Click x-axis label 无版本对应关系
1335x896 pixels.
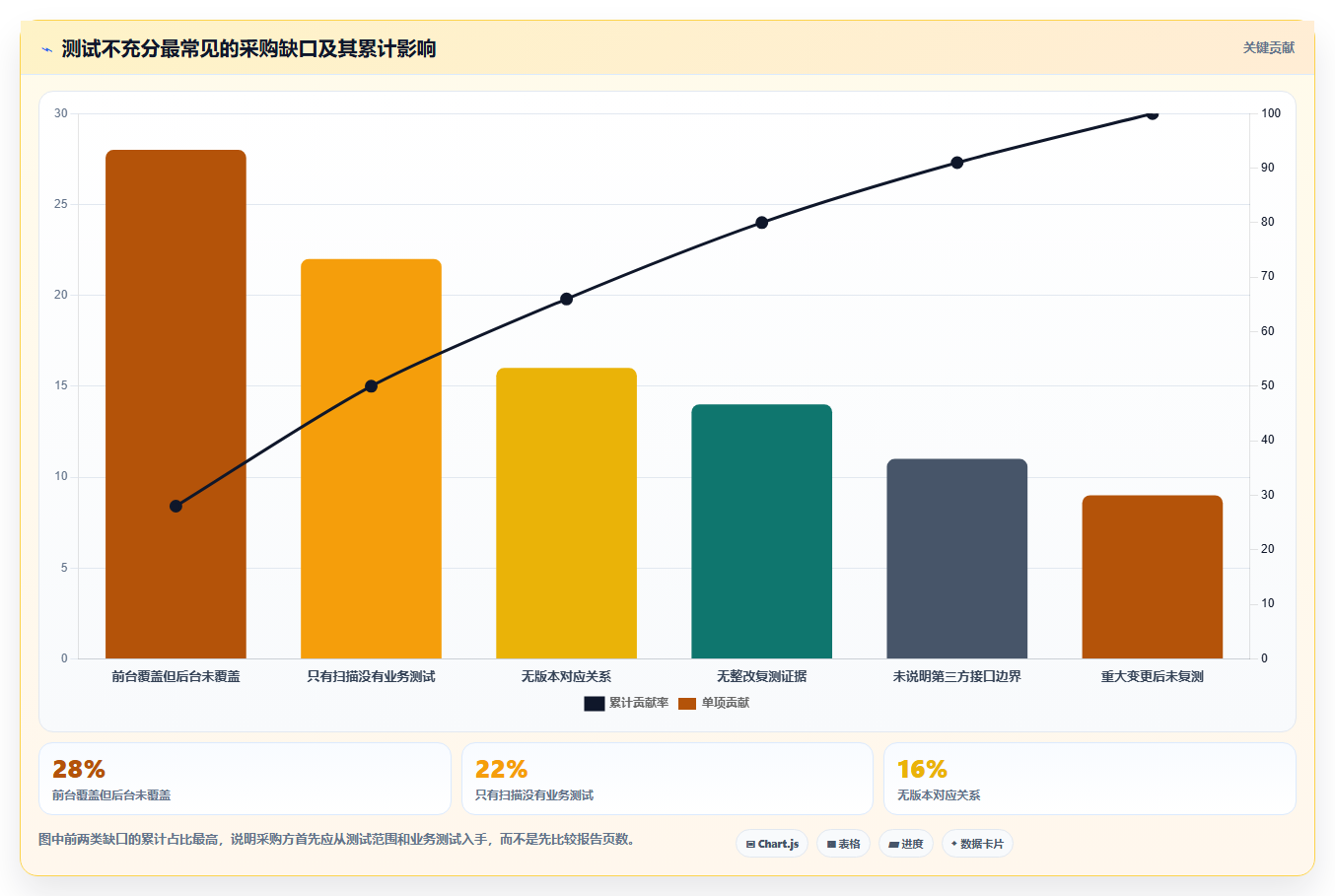coord(566,676)
